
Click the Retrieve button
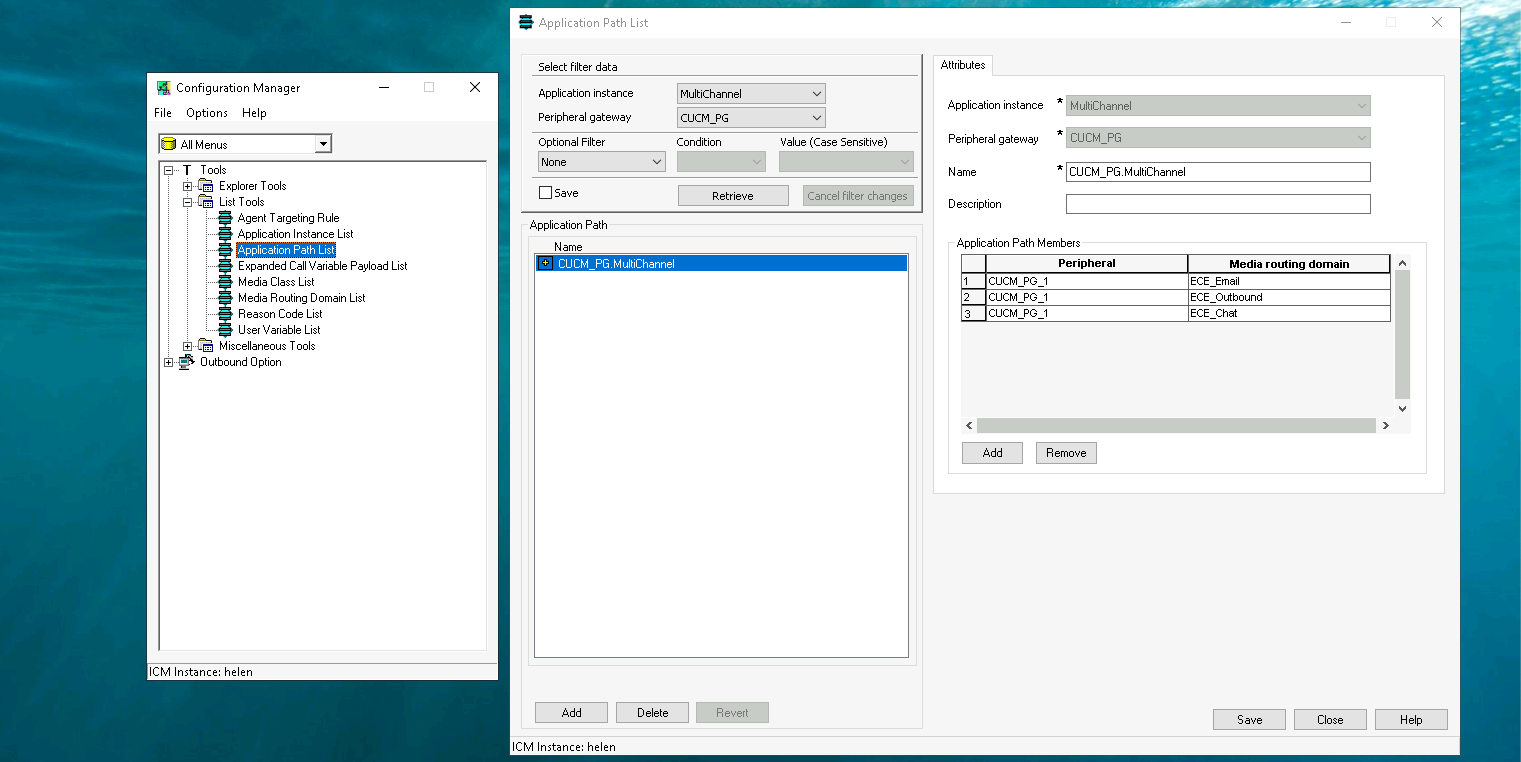(x=732, y=196)
